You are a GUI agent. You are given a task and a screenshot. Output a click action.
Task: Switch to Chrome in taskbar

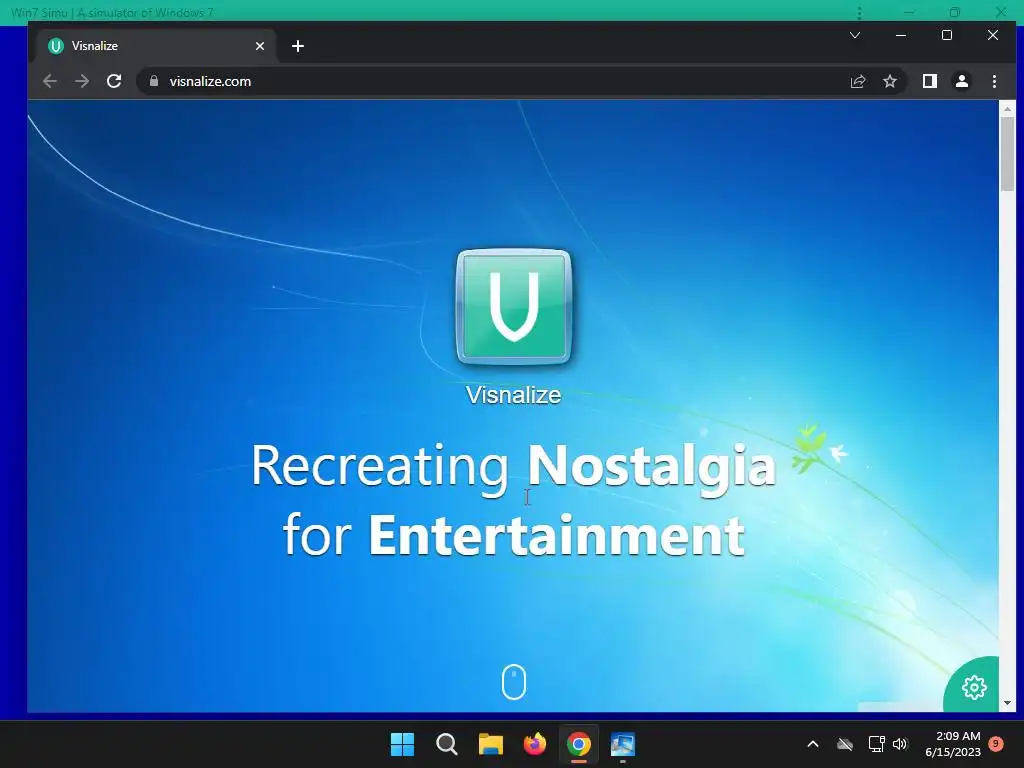579,744
